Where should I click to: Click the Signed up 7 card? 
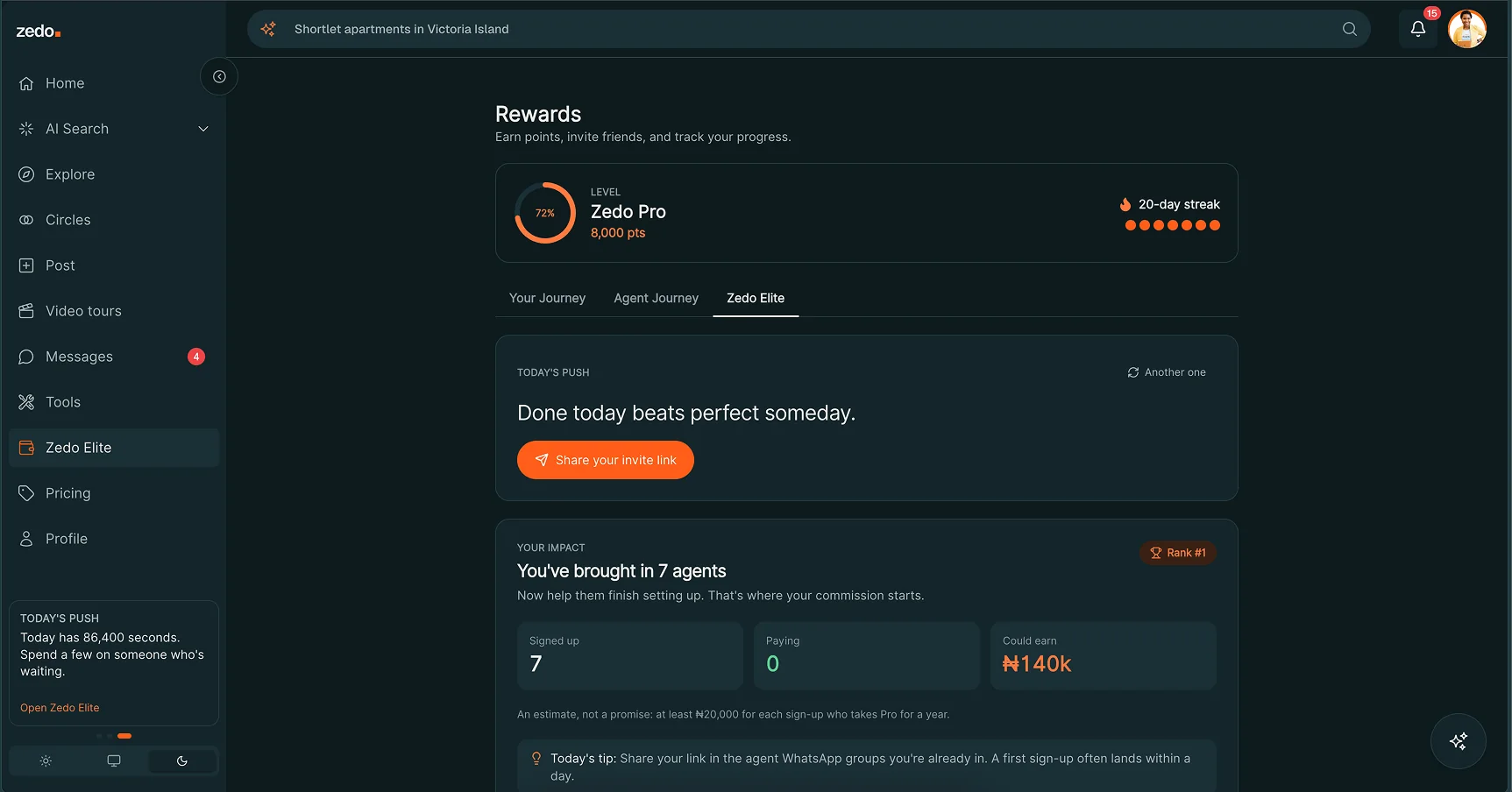point(630,656)
